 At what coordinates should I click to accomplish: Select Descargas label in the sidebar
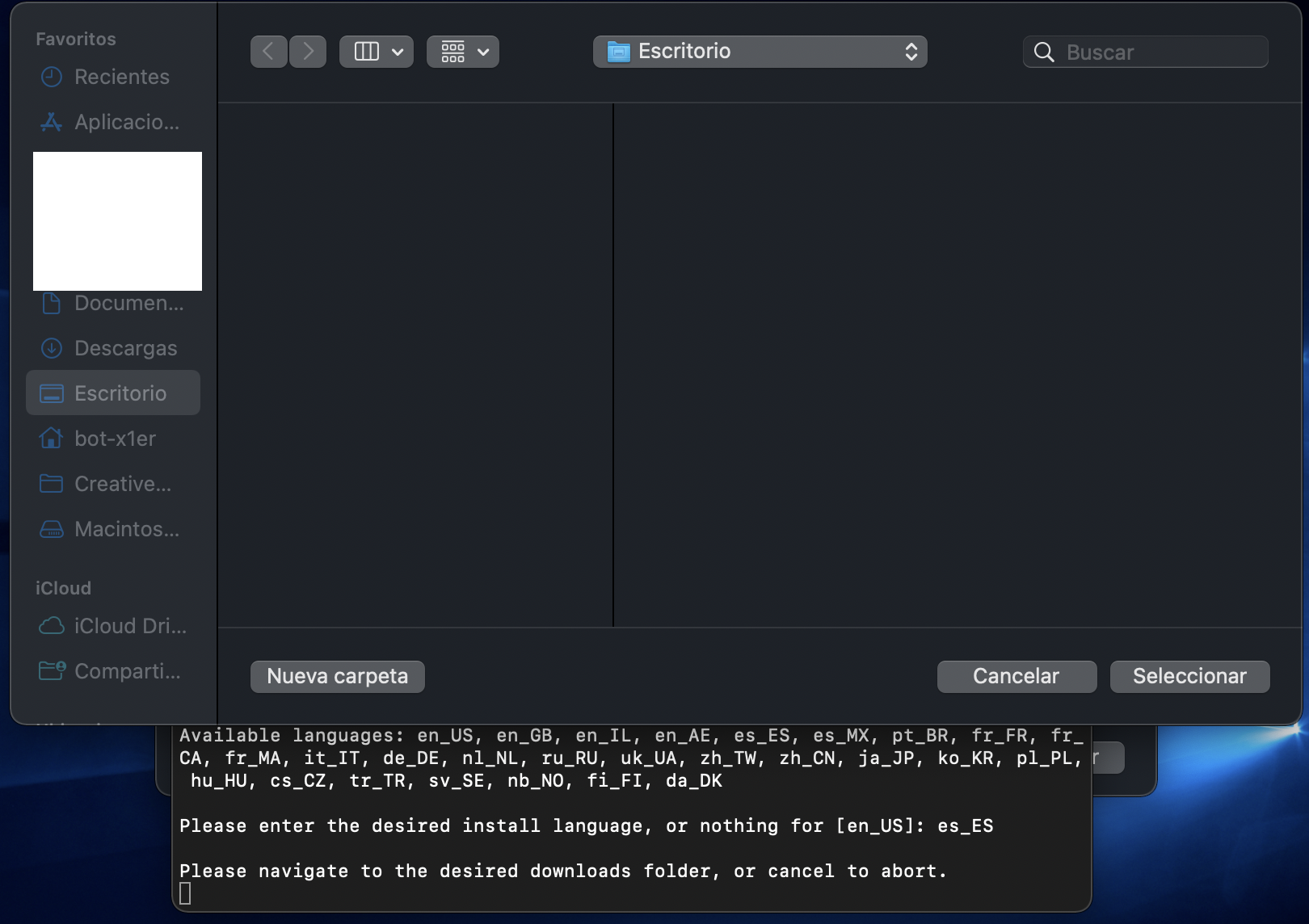tap(125, 348)
